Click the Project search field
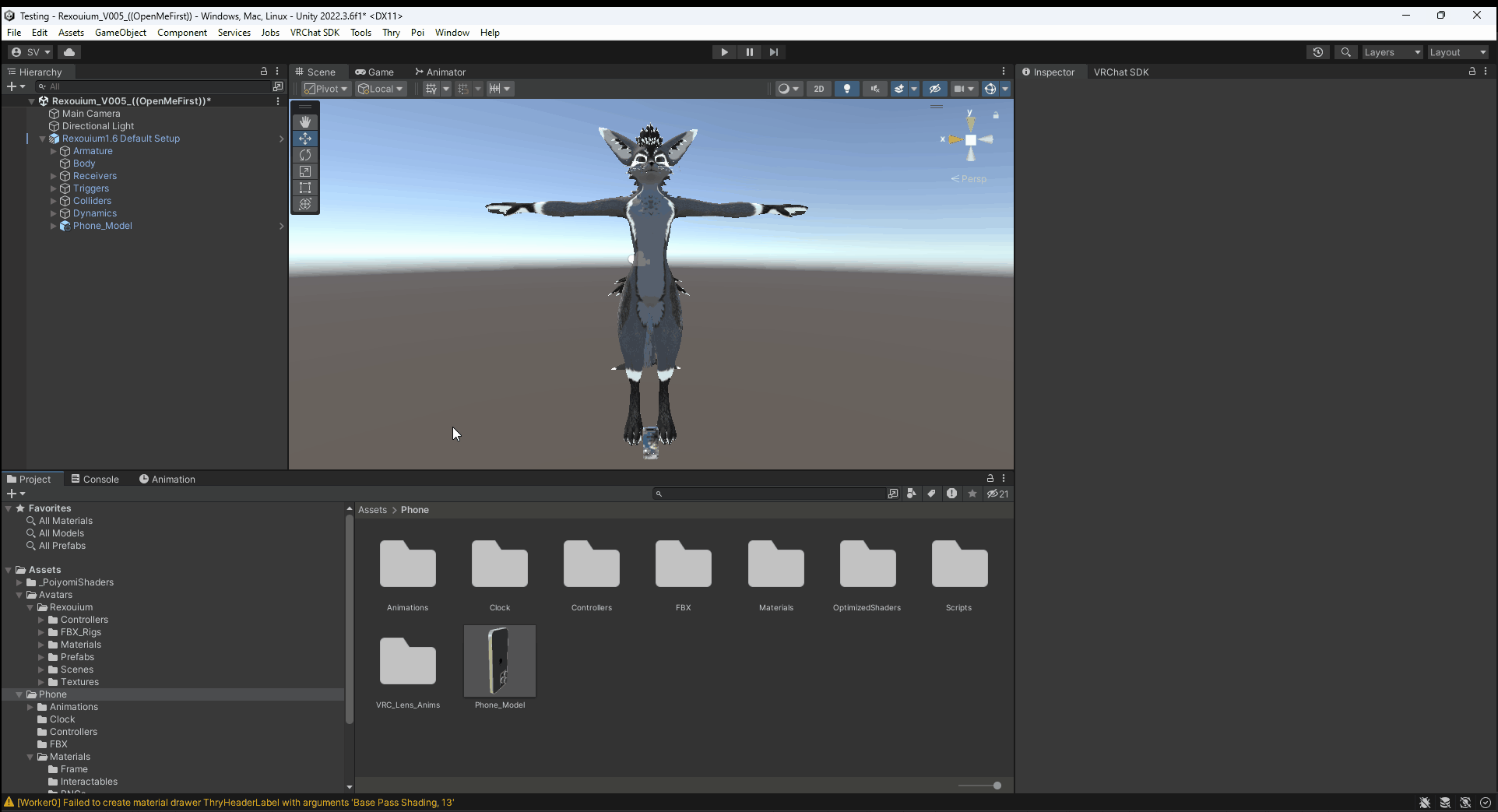The image size is (1498, 812). pos(769,494)
